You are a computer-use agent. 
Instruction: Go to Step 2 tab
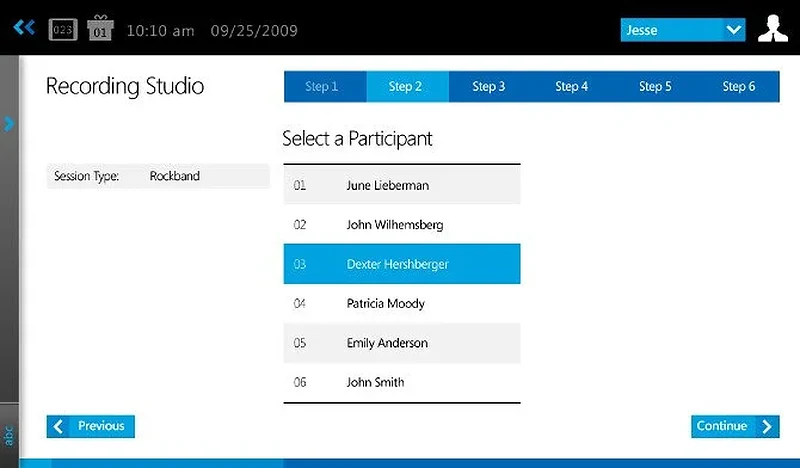pos(407,87)
